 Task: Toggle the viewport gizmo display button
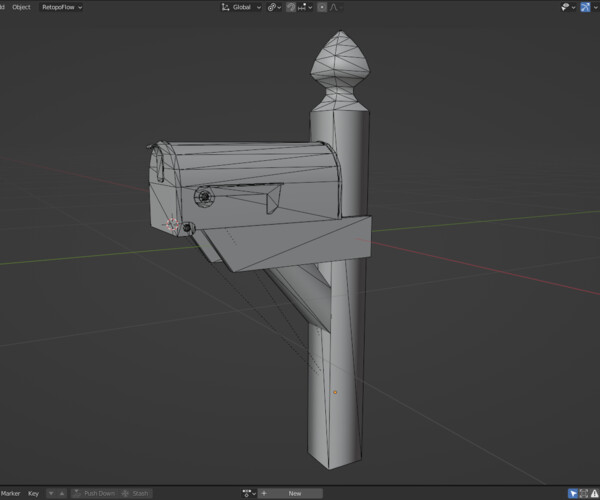coord(585,7)
